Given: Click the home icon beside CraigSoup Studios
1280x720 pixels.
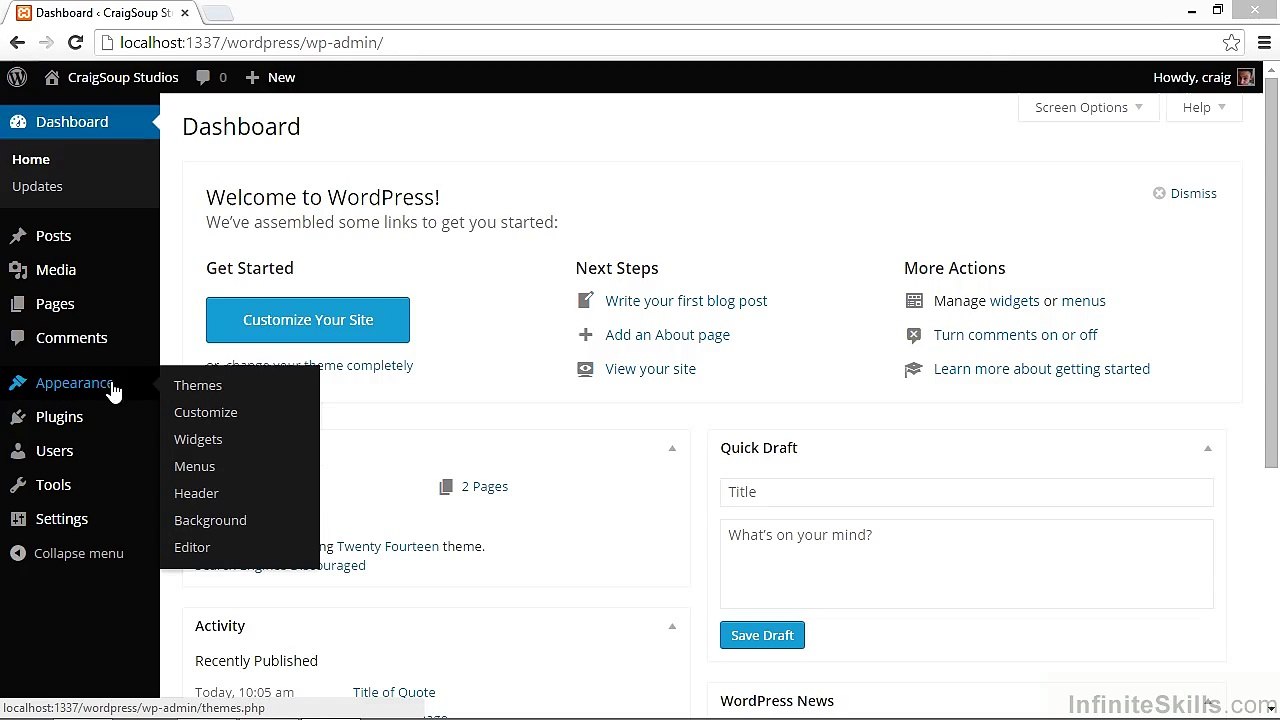Looking at the screenshot, I should tap(52, 77).
